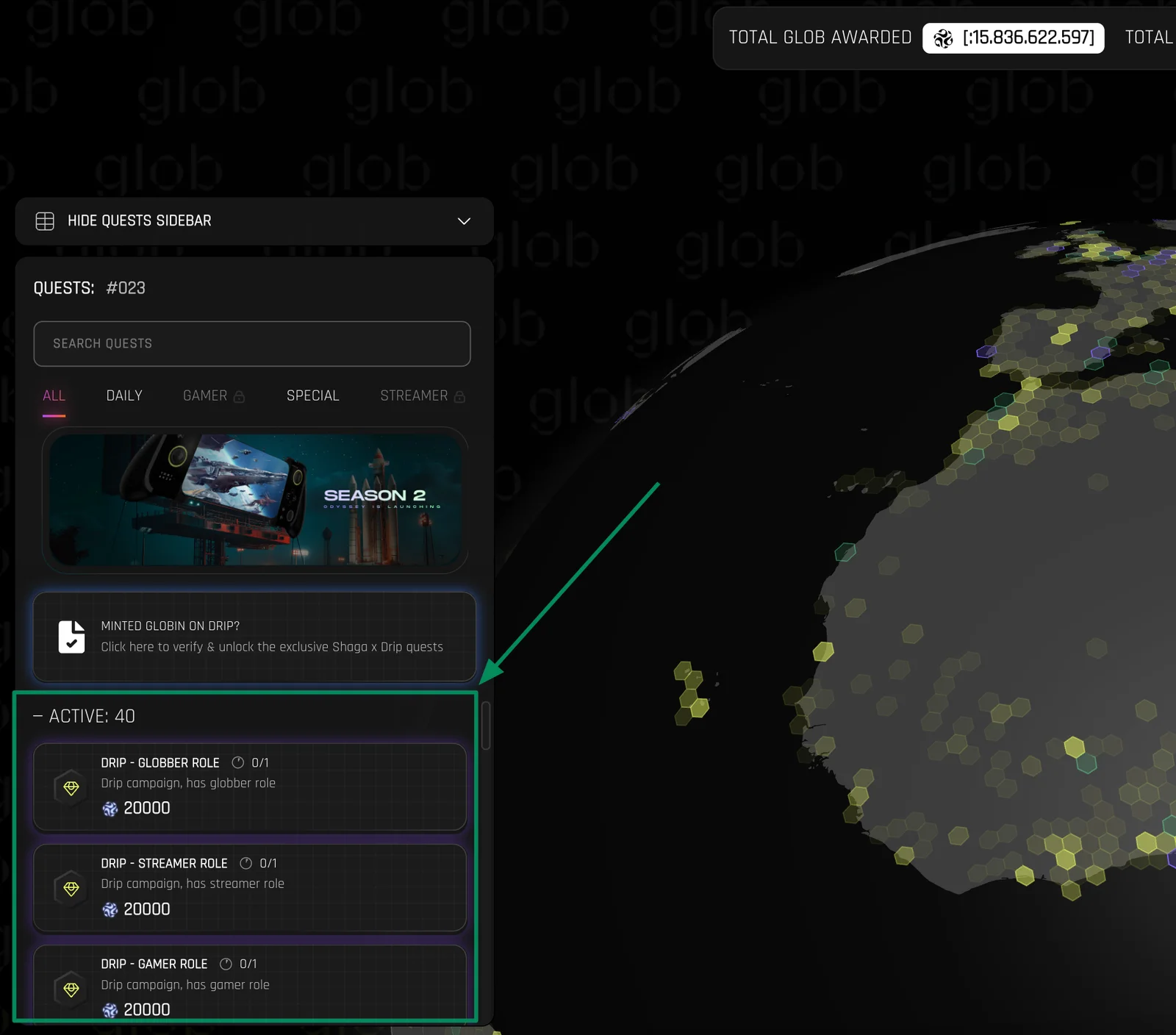Click the clock icon on Drip Globber Role
The height and width of the screenshot is (1035, 1176).
point(237,763)
